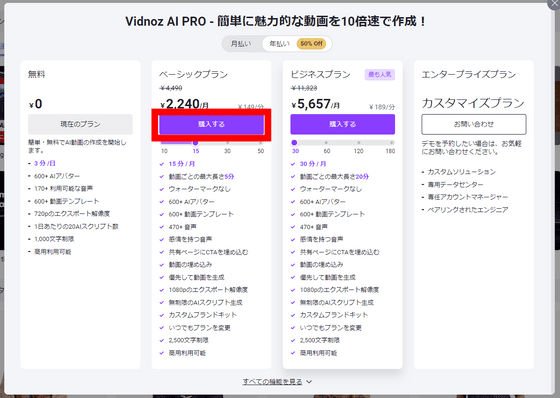Click Basic plan price ¥2,240/月
The image size is (560, 398).
tap(185, 104)
